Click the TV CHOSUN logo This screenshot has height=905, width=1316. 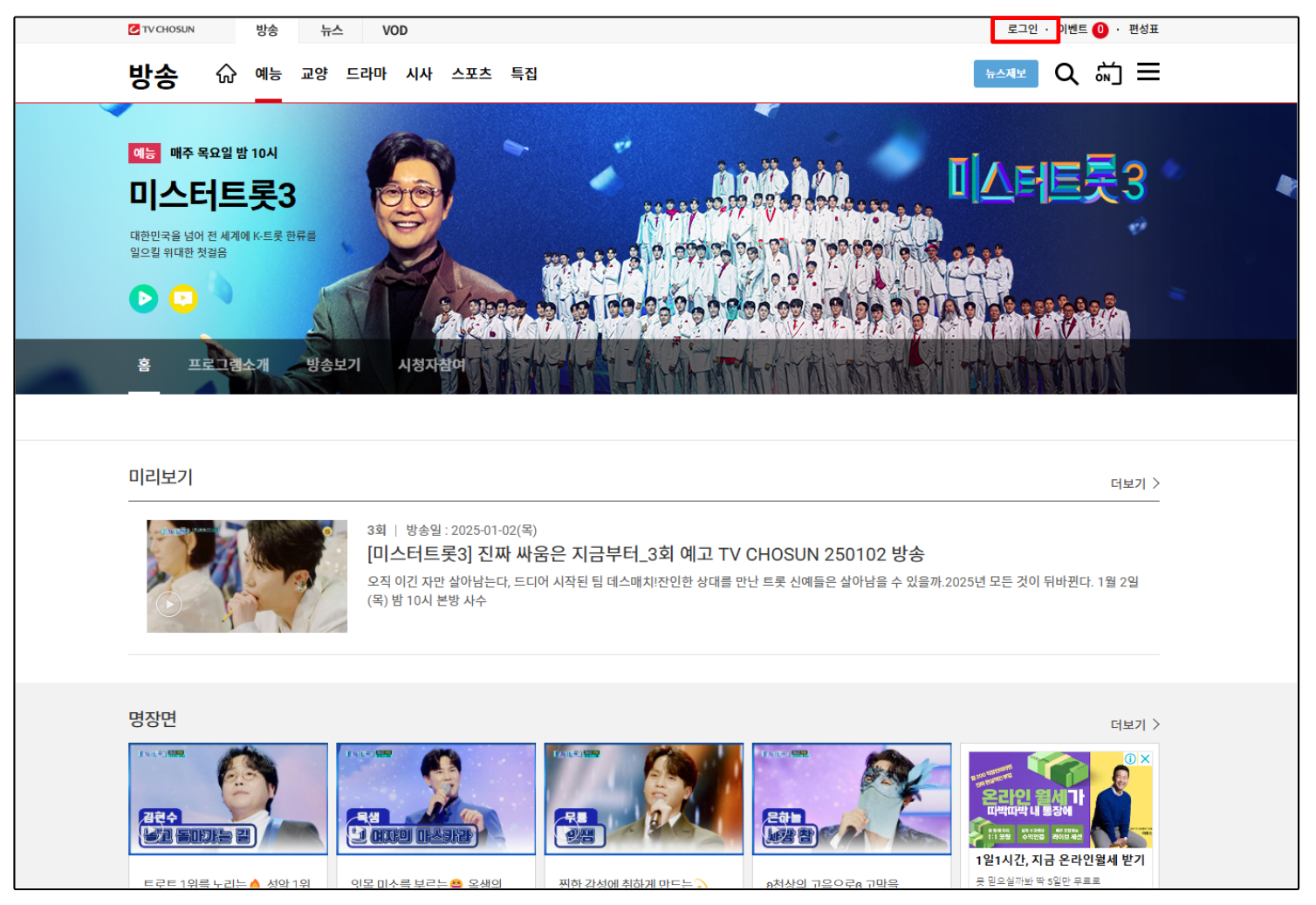pyautogui.click(x=161, y=30)
